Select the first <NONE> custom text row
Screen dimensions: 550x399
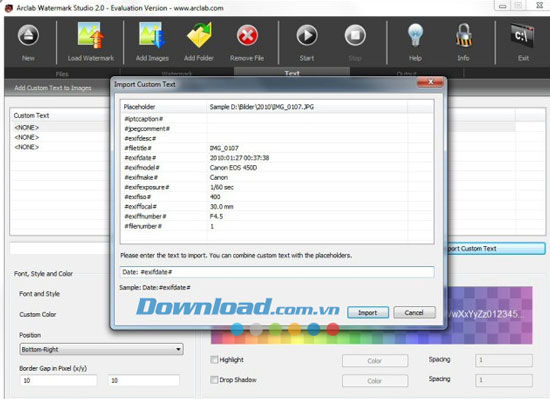pos(60,127)
